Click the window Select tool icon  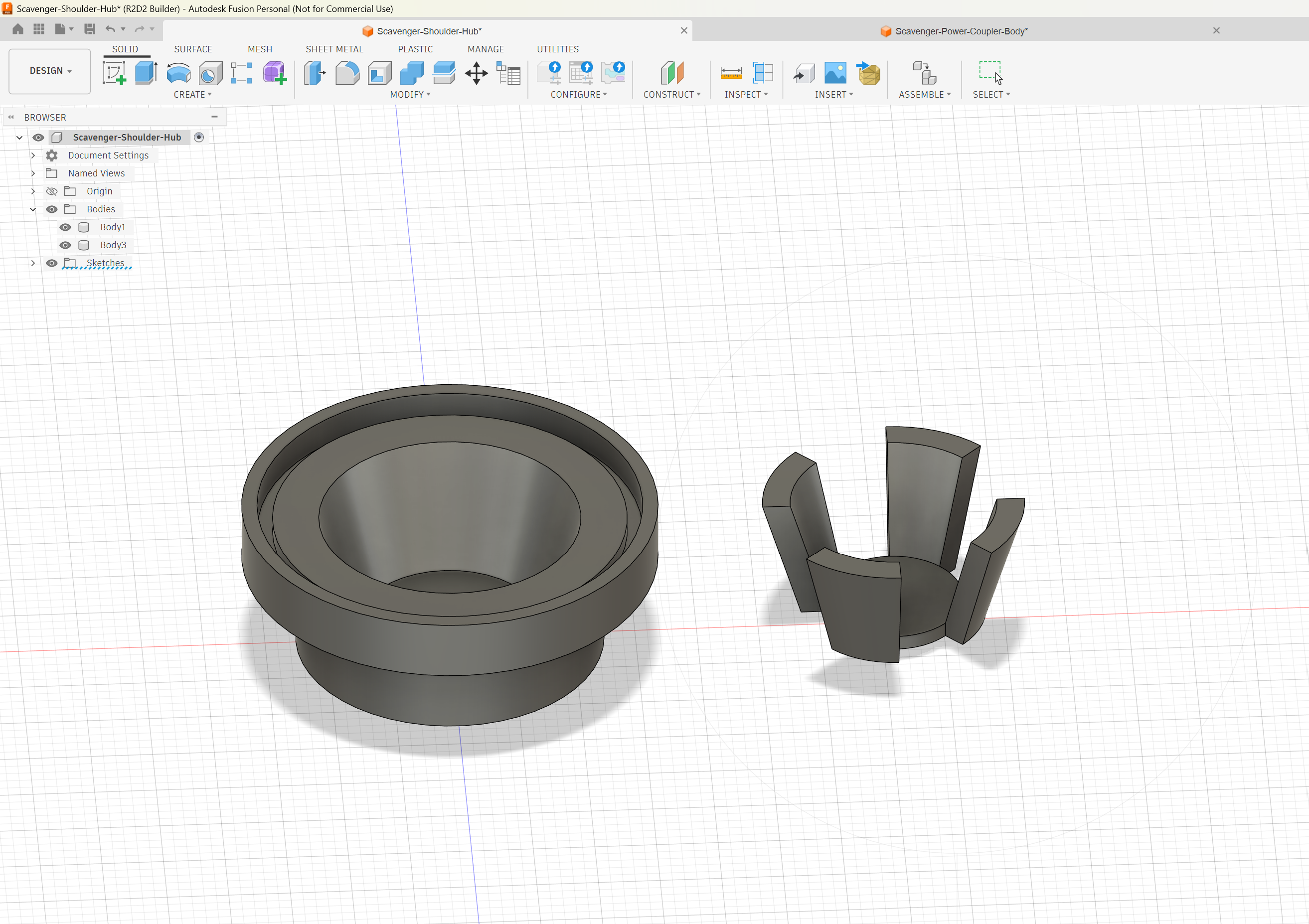tap(991, 73)
